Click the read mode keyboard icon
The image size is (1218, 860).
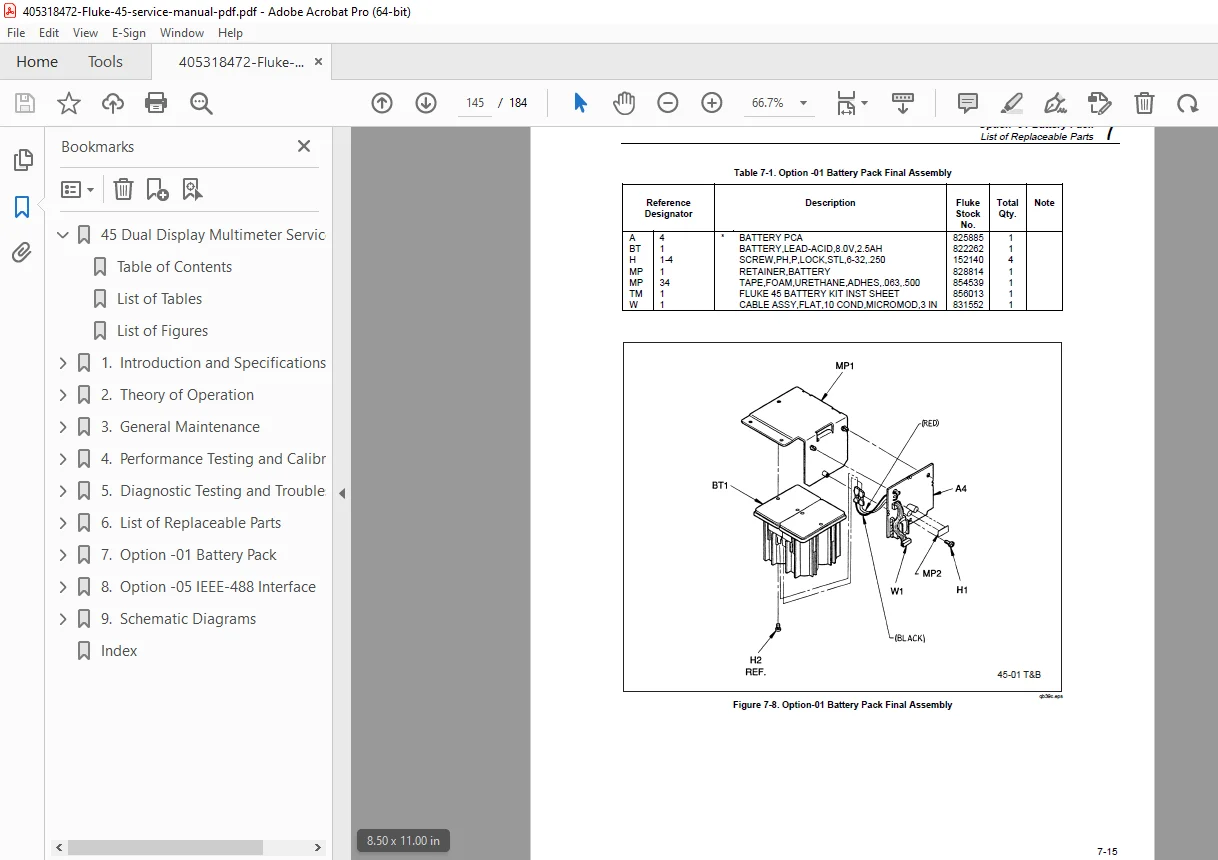(x=903, y=103)
